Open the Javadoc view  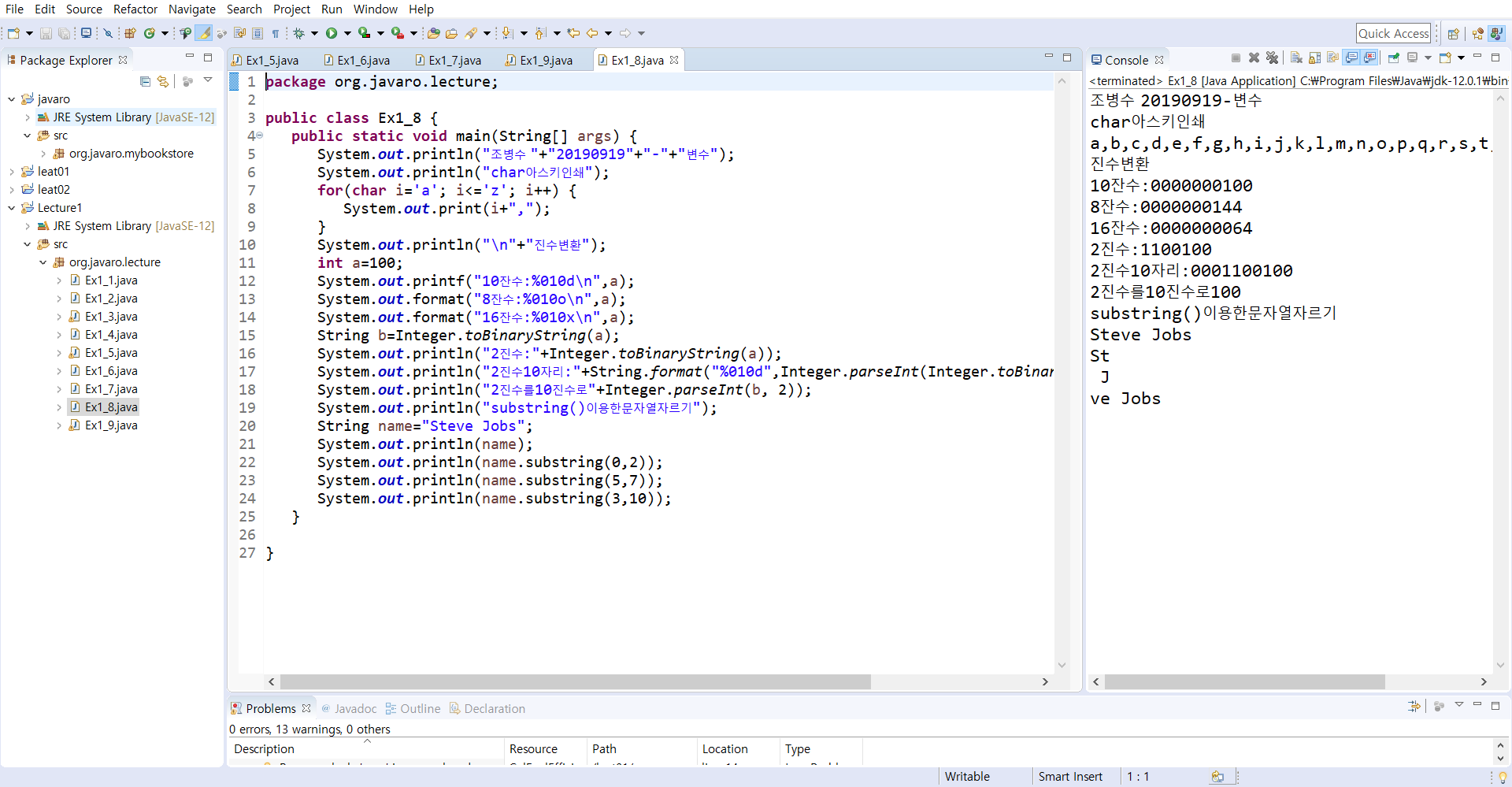coord(349,709)
